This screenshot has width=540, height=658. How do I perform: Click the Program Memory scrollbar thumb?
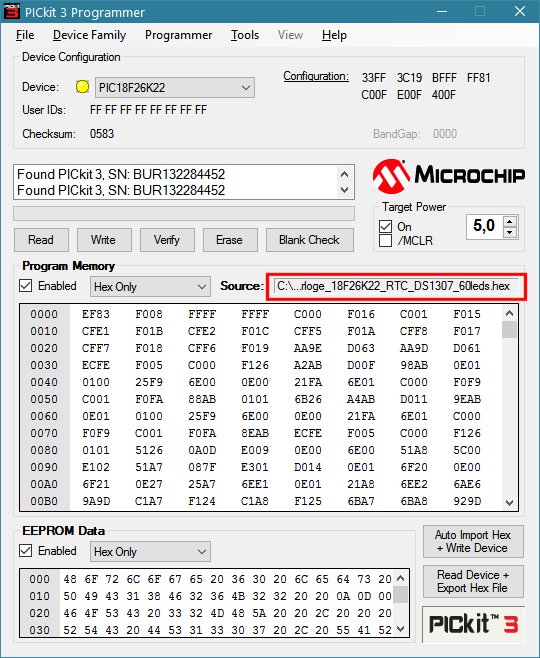pyautogui.click(x=509, y=330)
